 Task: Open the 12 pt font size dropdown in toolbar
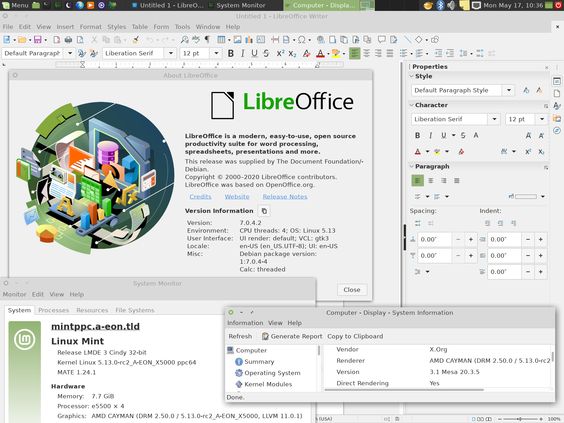point(216,53)
